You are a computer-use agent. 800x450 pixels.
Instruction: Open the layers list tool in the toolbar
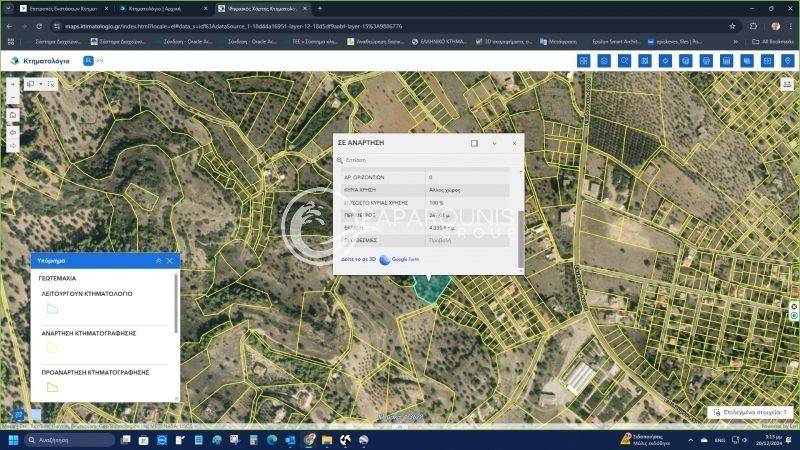click(x=604, y=61)
